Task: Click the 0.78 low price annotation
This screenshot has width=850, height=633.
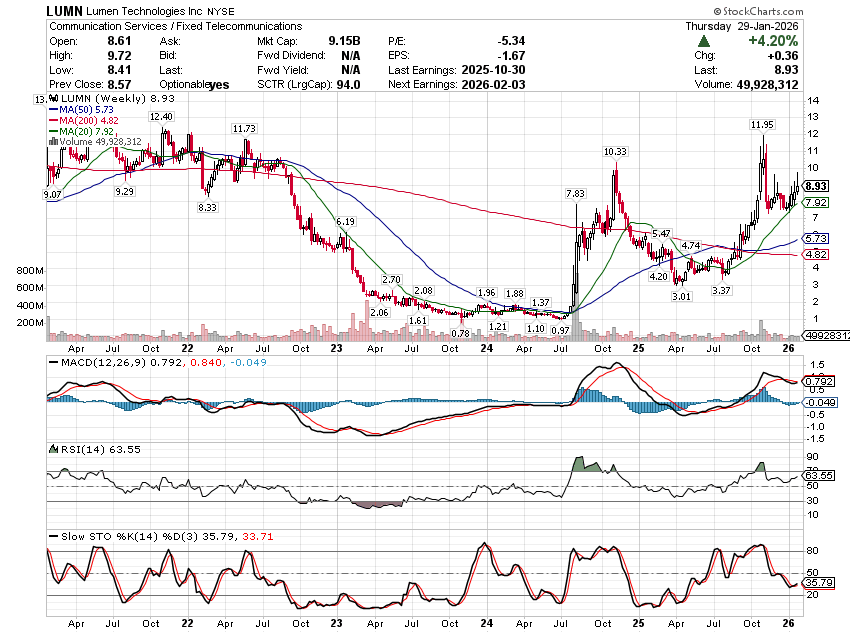Action: [461, 333]
